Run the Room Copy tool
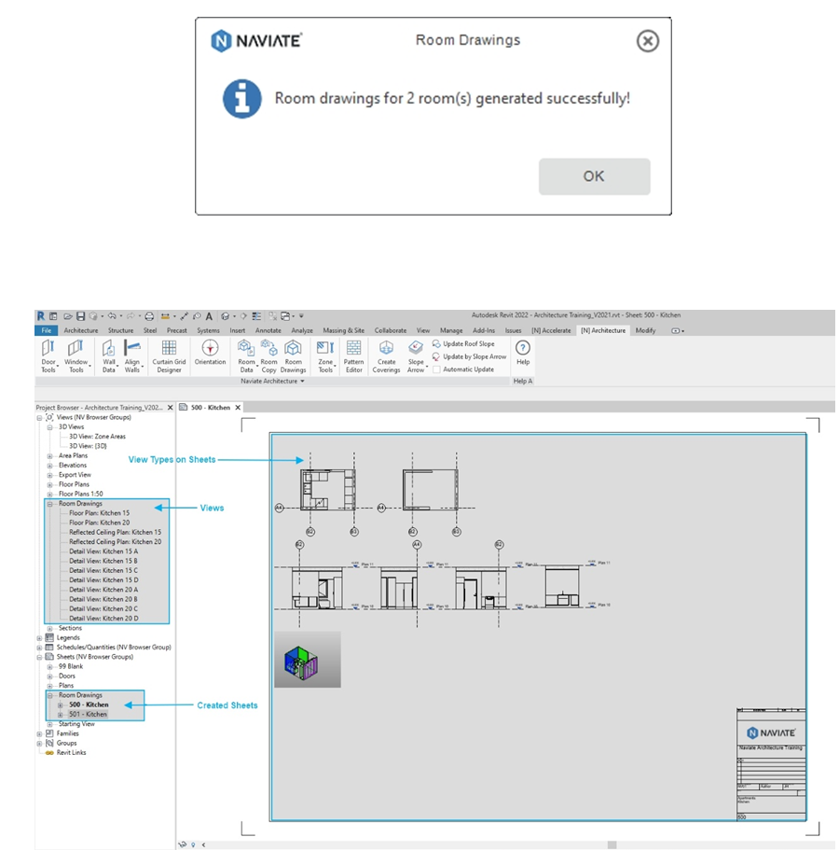The width and height of the screenshot is (839, 850). [269, 356]
